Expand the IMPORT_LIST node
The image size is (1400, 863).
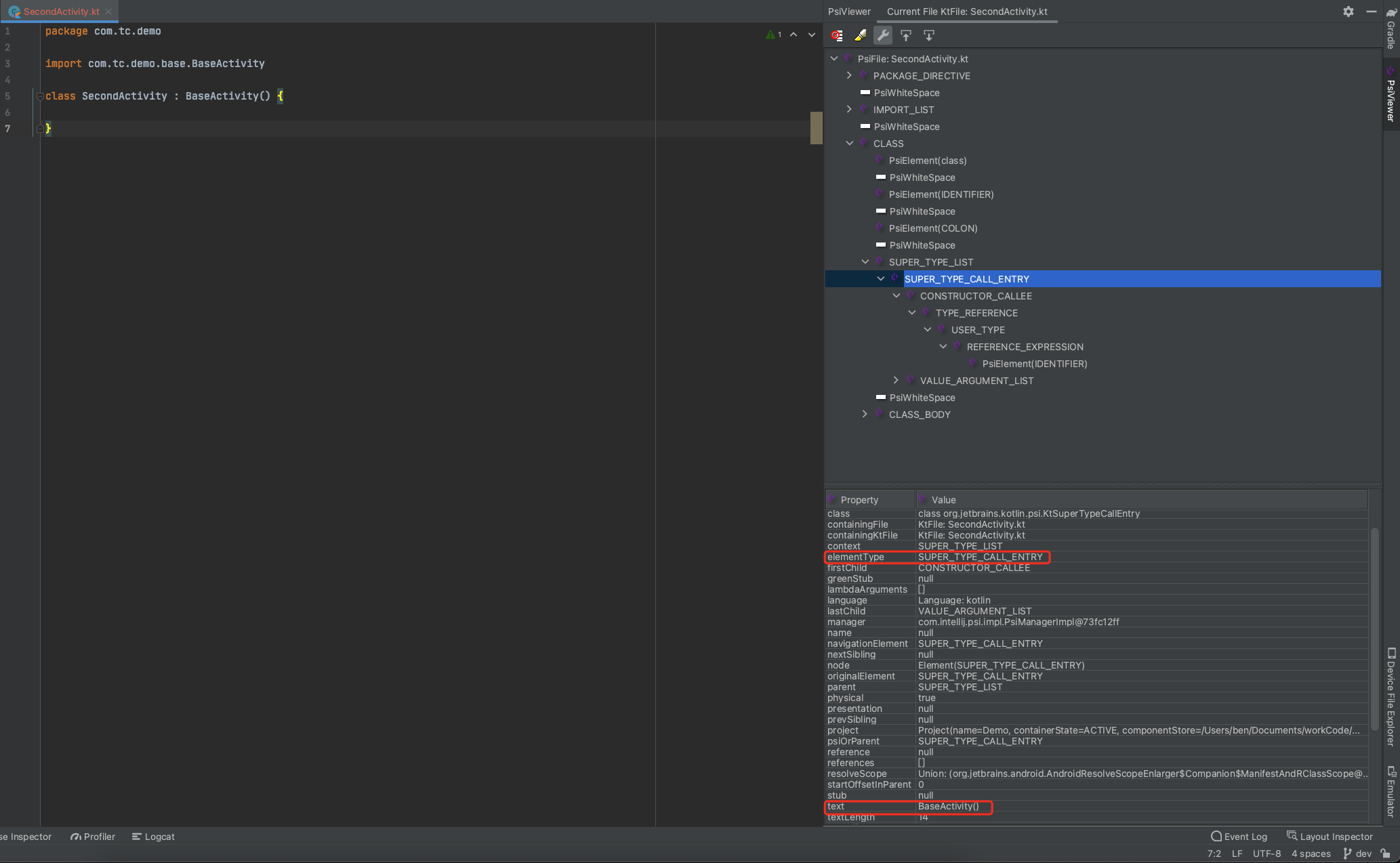849,110
